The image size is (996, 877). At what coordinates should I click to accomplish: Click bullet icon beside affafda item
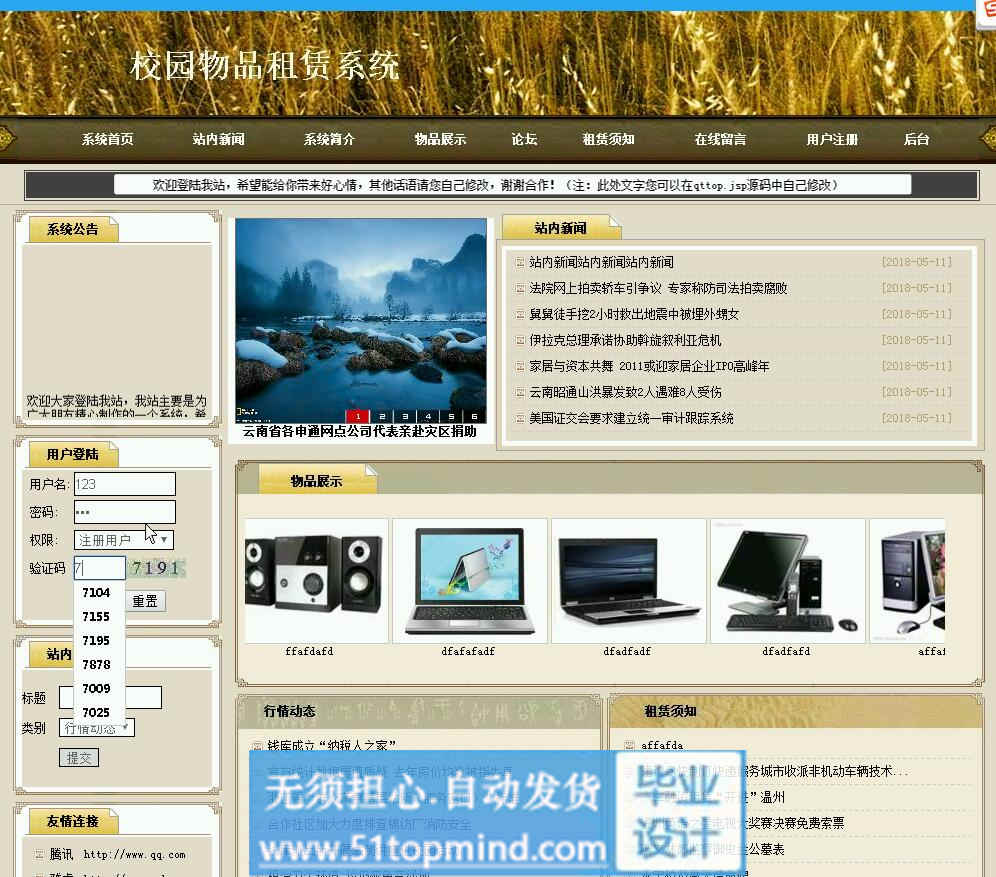(629, 746)
